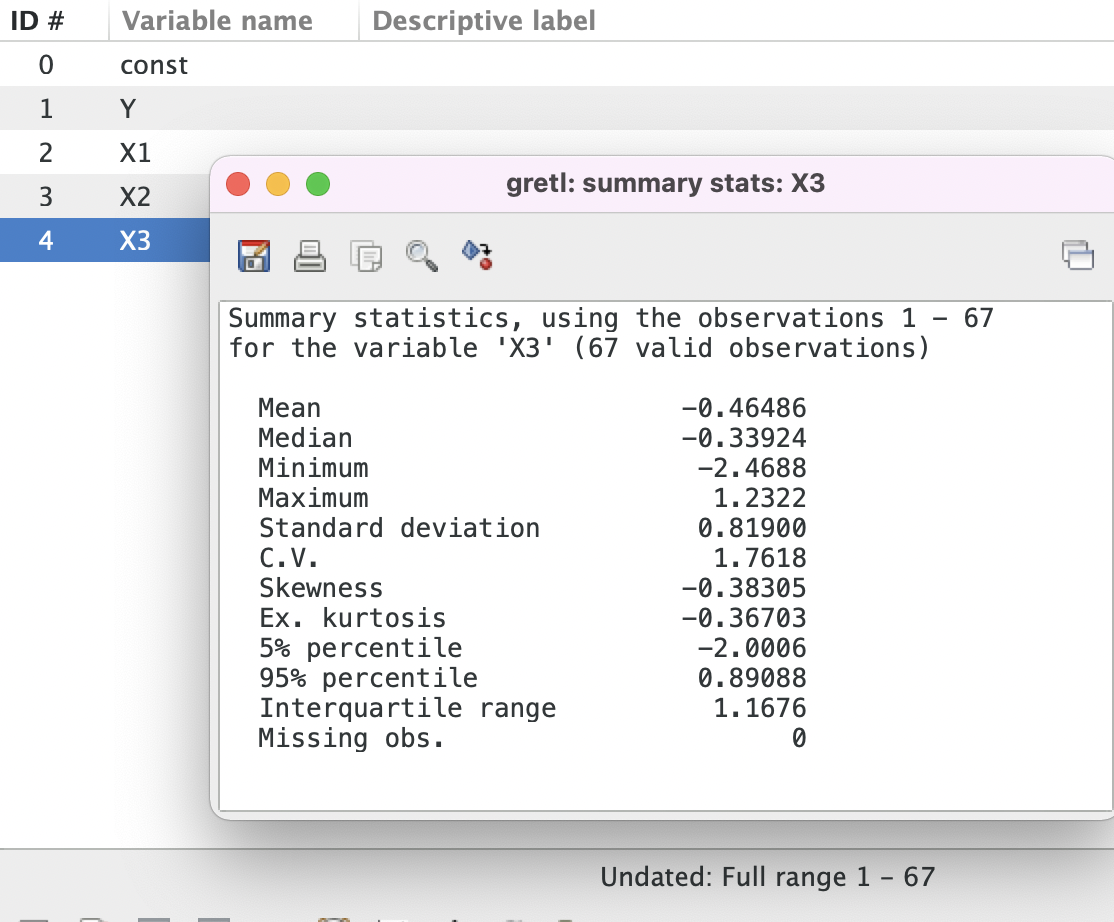
Task: Click the 95% percentile value 0.89088
Action: [x=752, y=678]
